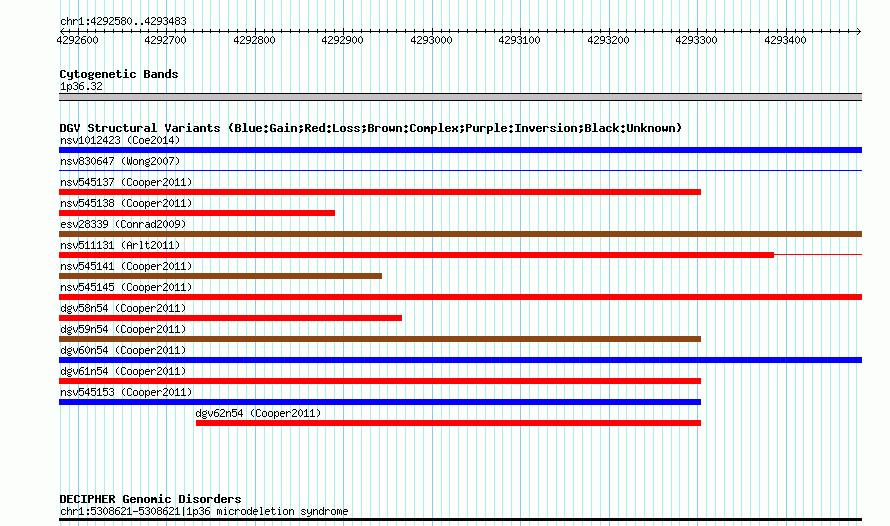Select the red nsv511131 loss bar
The image size is (890, 526).
[x=417, y=255]
